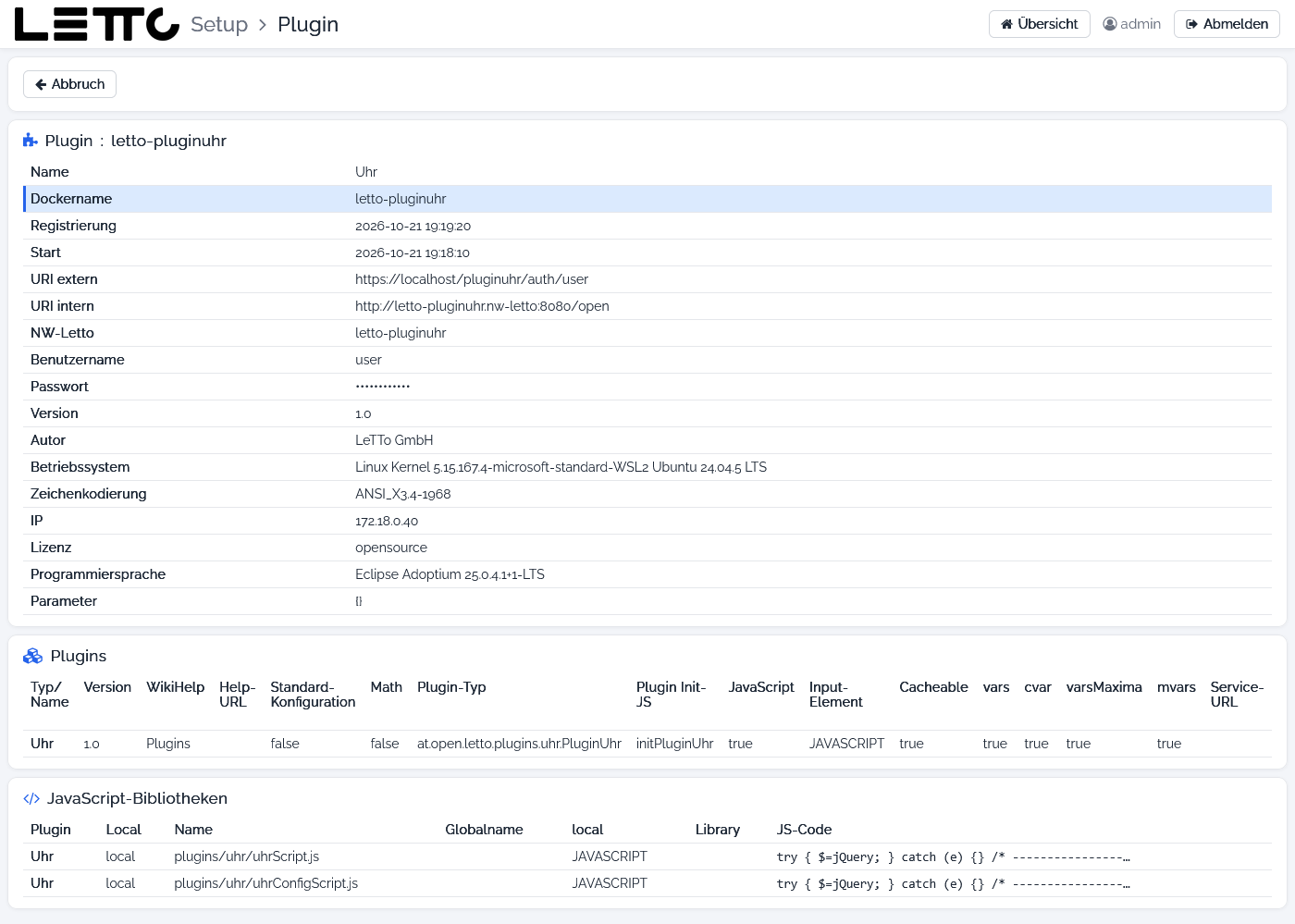This screenshot has width=1295, height=924.
Task: Click the IP address 172.18.0.40
Action: click(387, 521)
